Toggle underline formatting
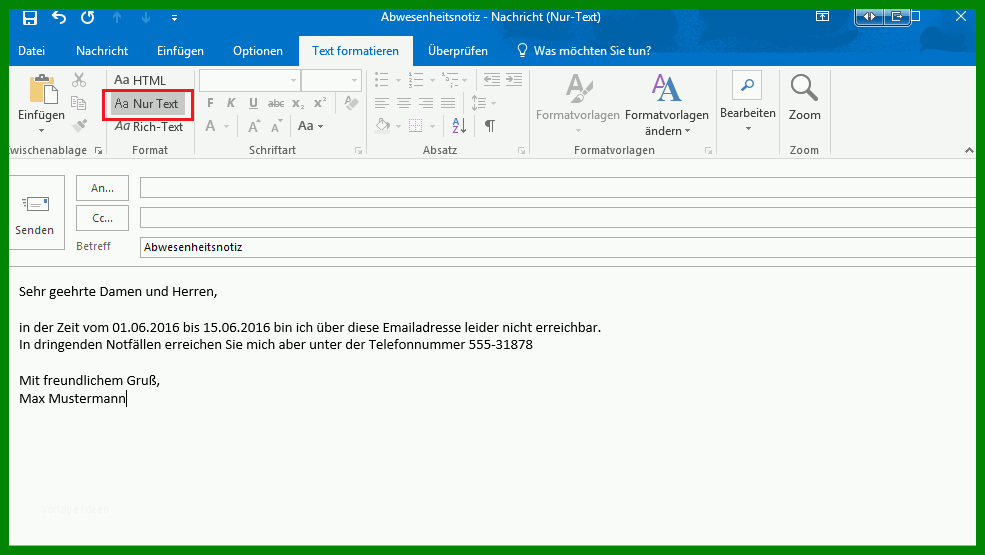The height and width of the screenshot is (555, 985). (x=253, y=103)
